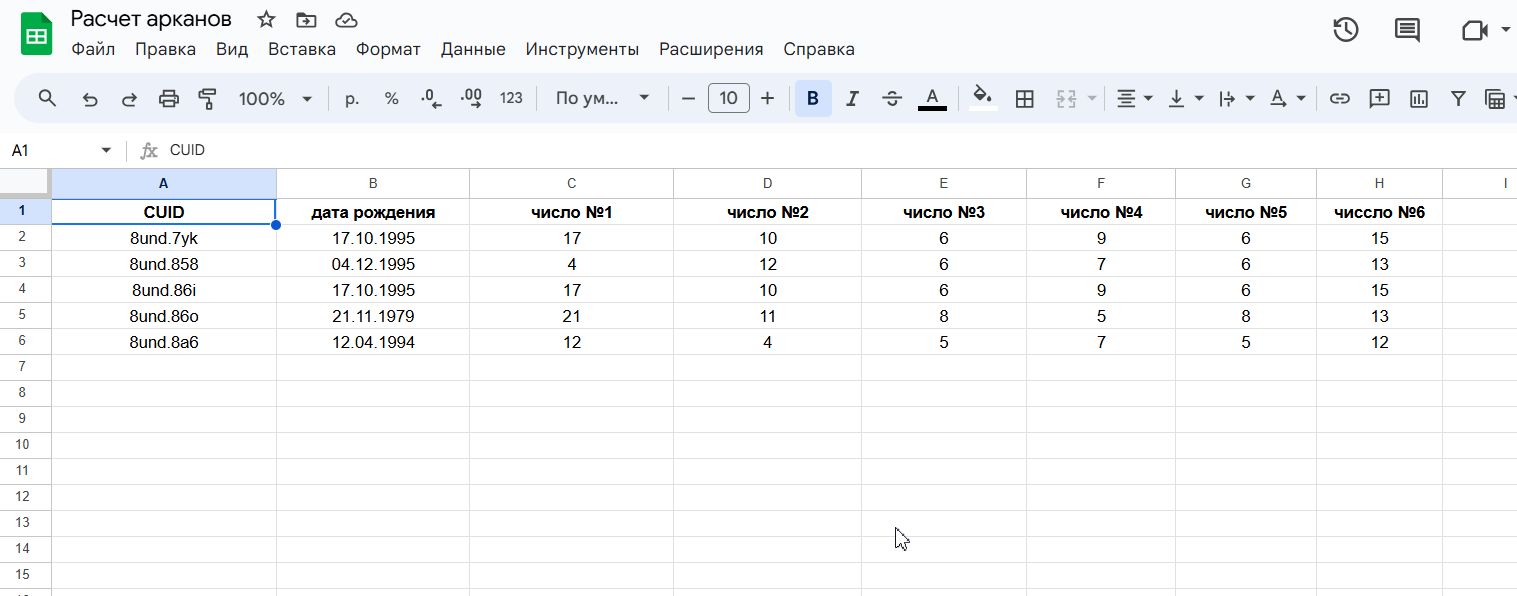The height and width of the screenshot is (596, 1517).
Task: Insert a link via toolbar icon
Action: point(1339,98)
